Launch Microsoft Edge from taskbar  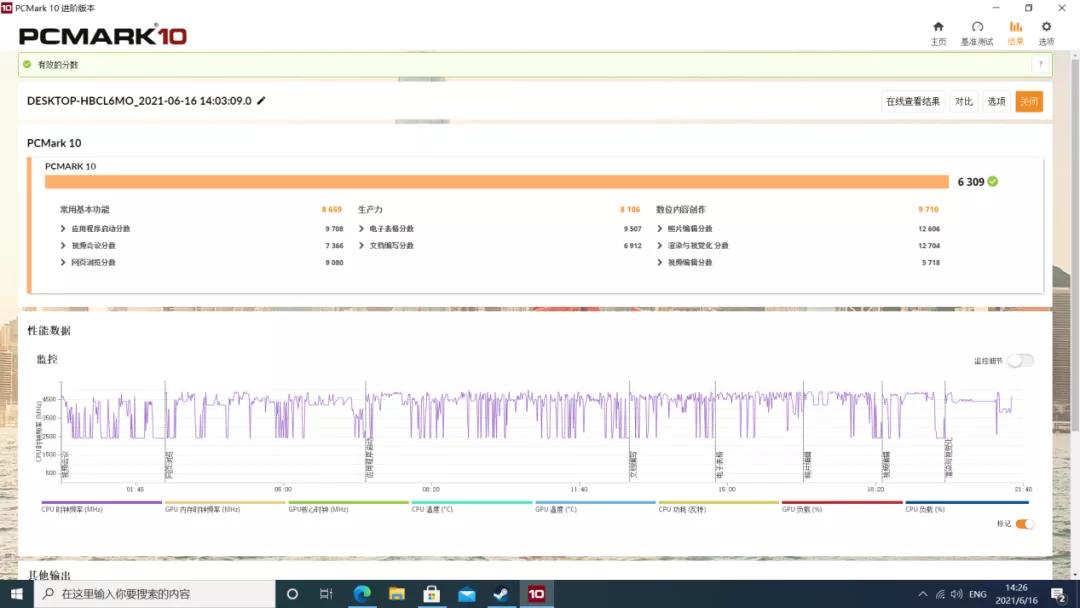(x=362, y=594)
